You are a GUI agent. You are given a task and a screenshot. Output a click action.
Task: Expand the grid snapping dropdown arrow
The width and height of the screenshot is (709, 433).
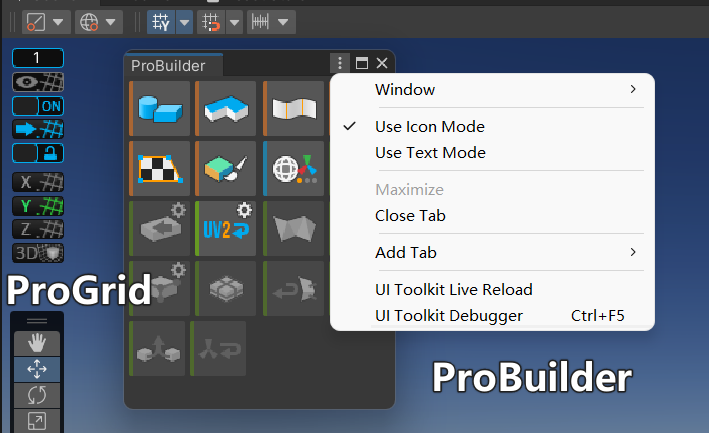click(234, 22)
